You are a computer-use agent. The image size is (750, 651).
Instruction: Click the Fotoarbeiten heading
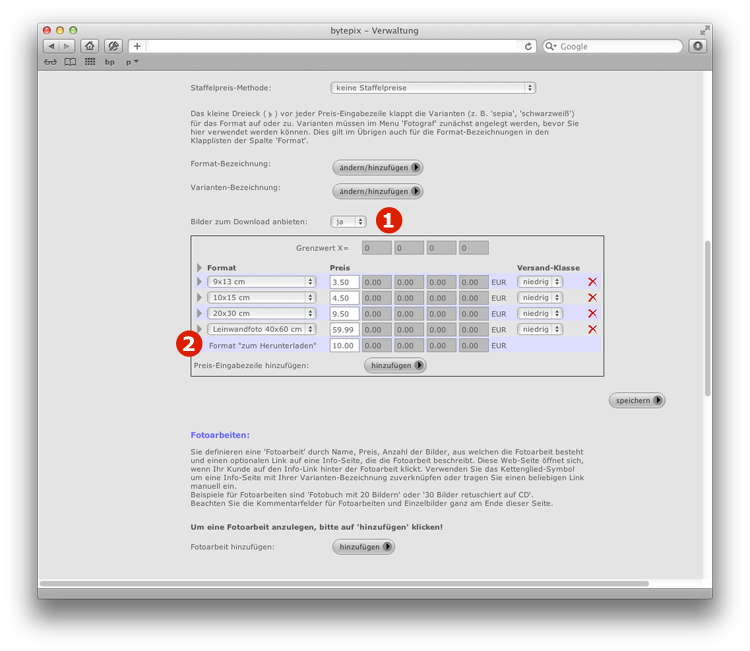tap(220, 435)
